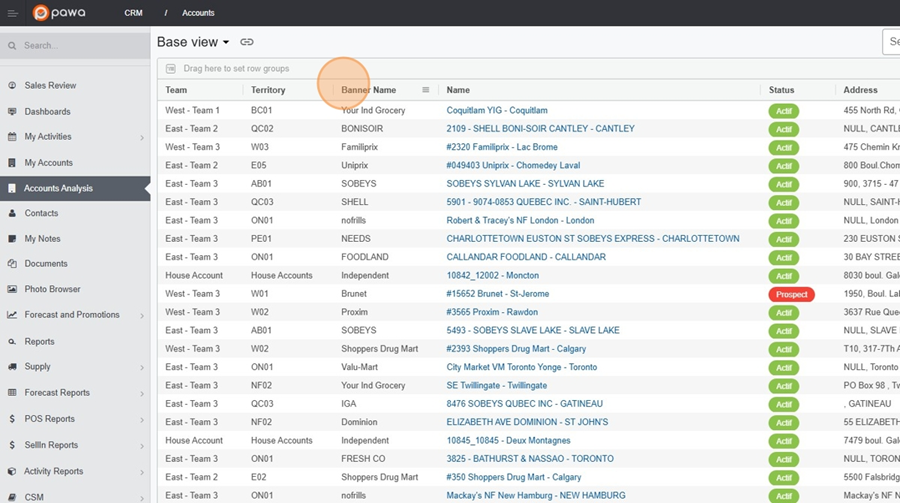900x503 pixels.
Task: Sort by the Banner Name column header
Action: [x=368, y=90]
